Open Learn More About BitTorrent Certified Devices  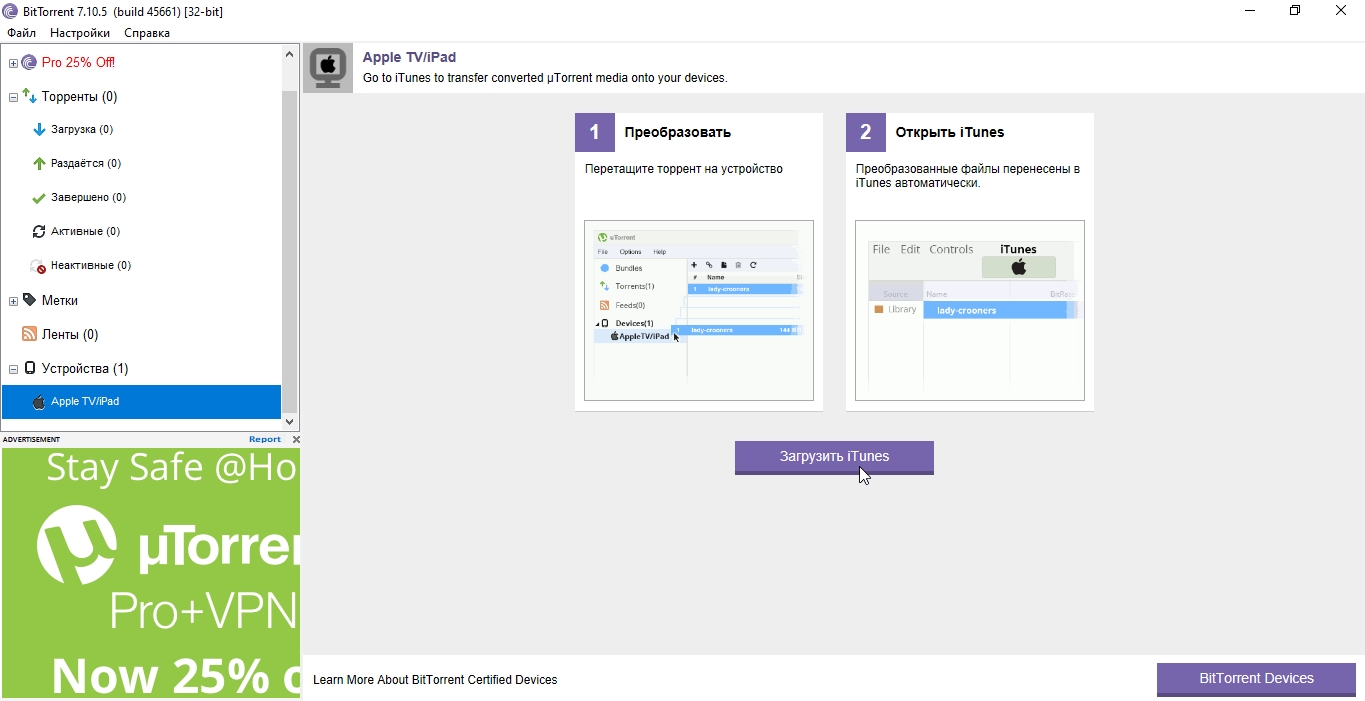pyautogui.click(x=435, y=680)
